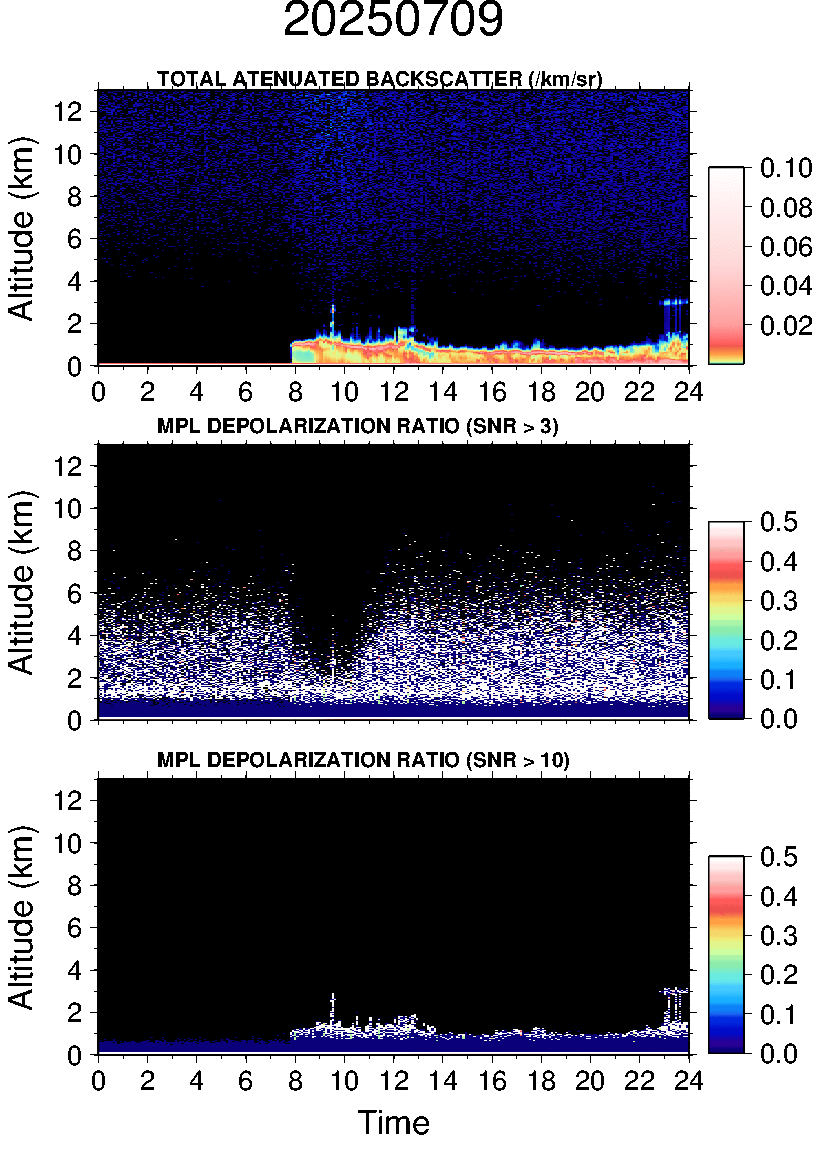
Task: Click the tall white spike in the bottom plot
Action: (x=333, y=1005)
